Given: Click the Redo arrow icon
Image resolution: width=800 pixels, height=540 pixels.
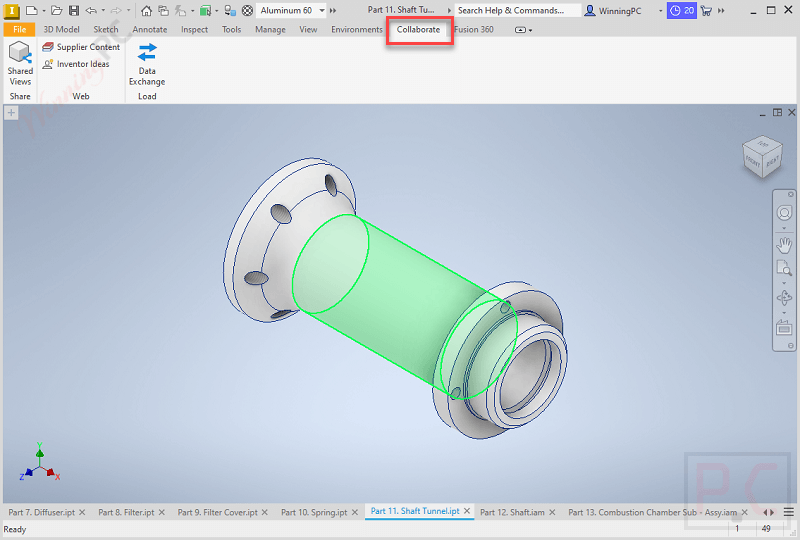Looking at the screenshot, I should point(116,10).
